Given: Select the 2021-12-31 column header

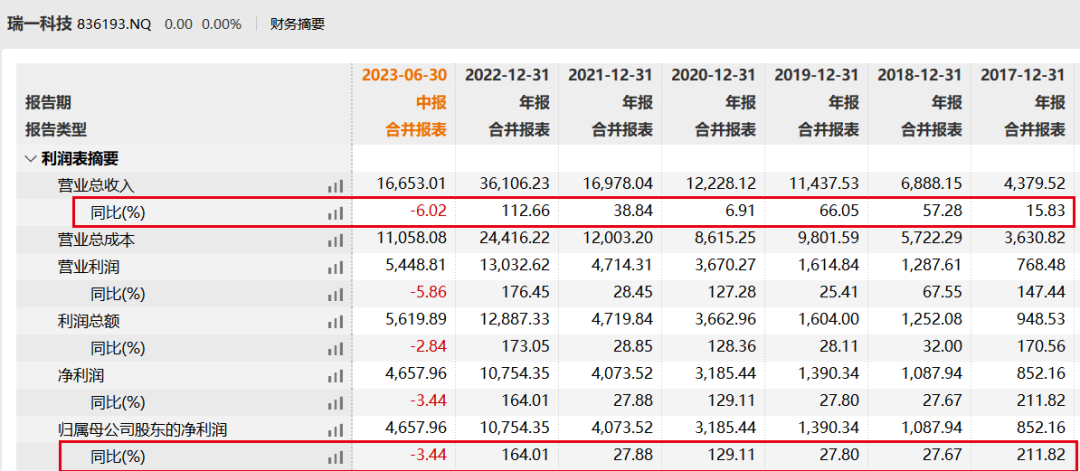Looking at the screenshot, I should point(610,74).
